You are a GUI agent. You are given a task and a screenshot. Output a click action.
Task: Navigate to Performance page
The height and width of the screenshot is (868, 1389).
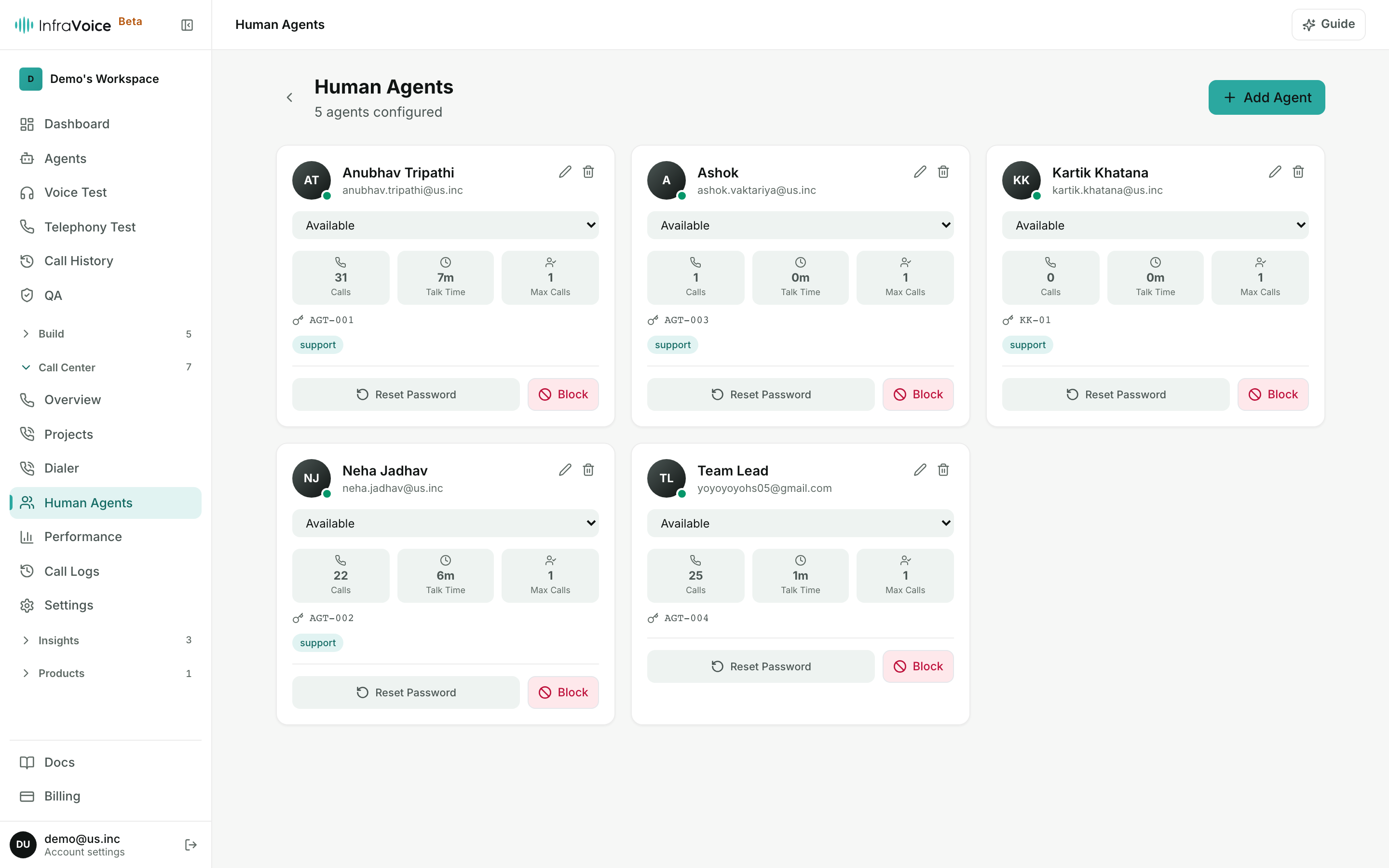(x=106, y=536)
